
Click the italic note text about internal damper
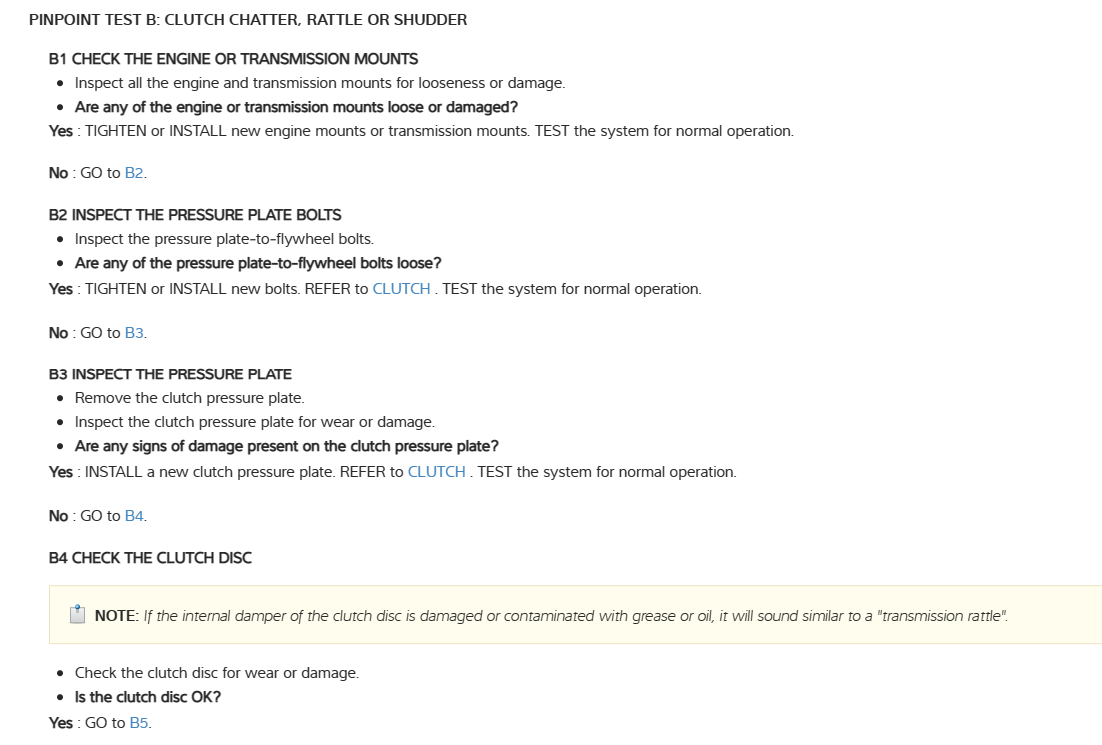(576, 616)
